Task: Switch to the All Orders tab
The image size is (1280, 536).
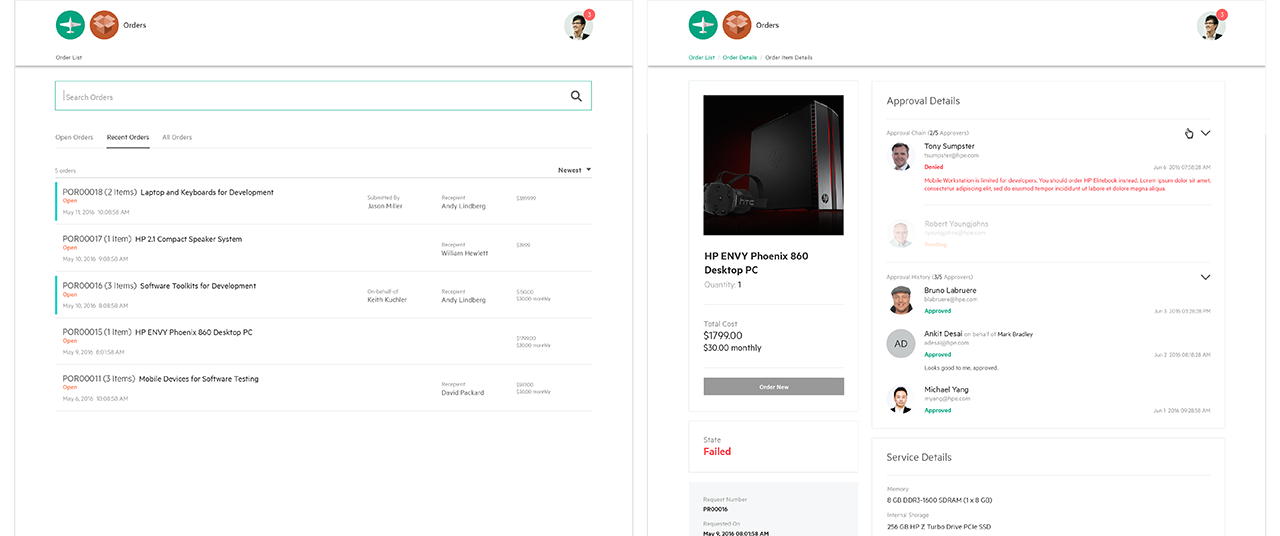Action: point(177,137)
